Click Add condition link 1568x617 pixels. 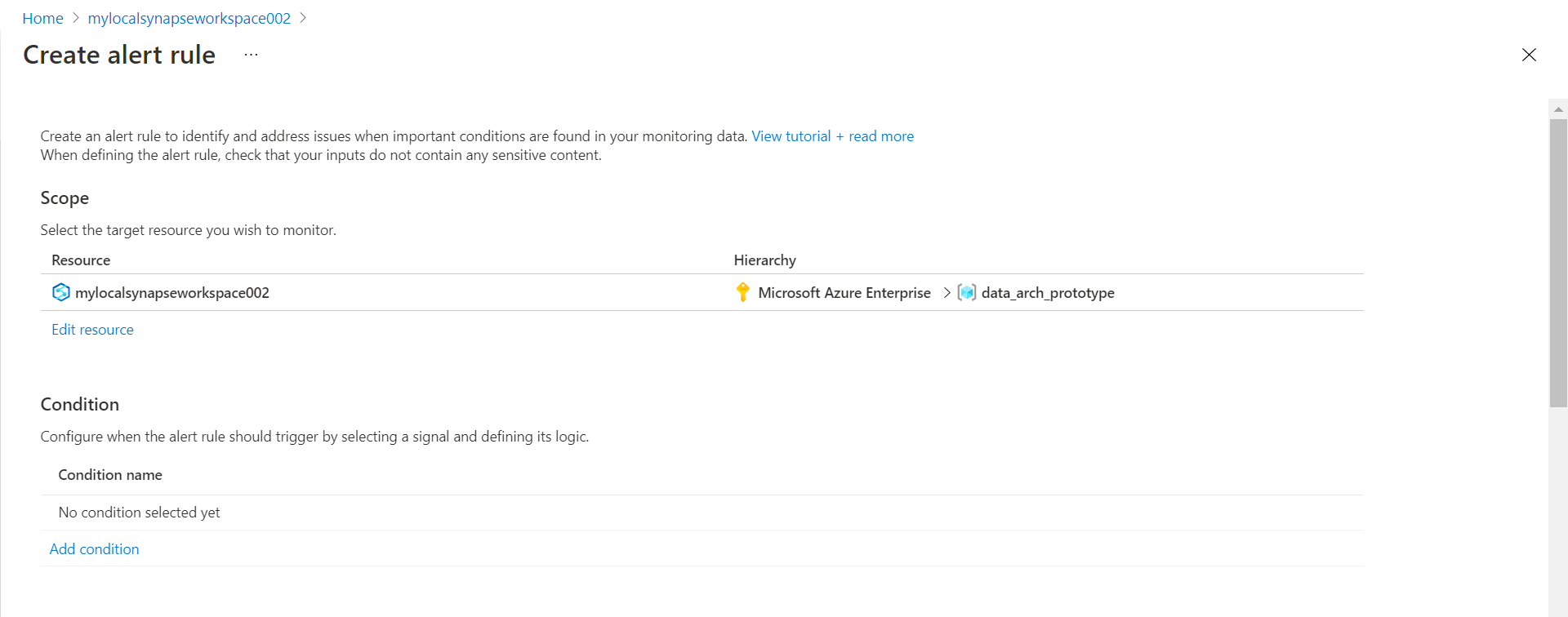[x=94, y=549]
